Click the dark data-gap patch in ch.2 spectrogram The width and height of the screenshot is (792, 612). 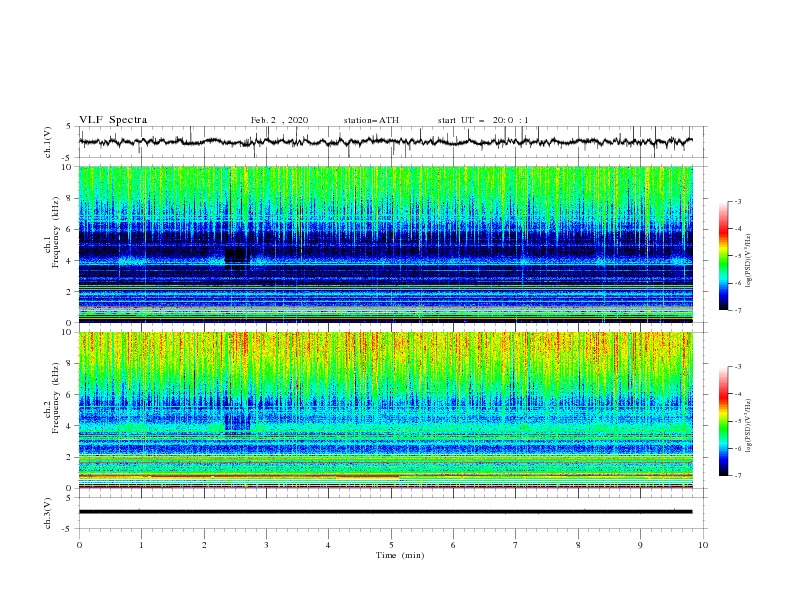(x=237, y=421)
